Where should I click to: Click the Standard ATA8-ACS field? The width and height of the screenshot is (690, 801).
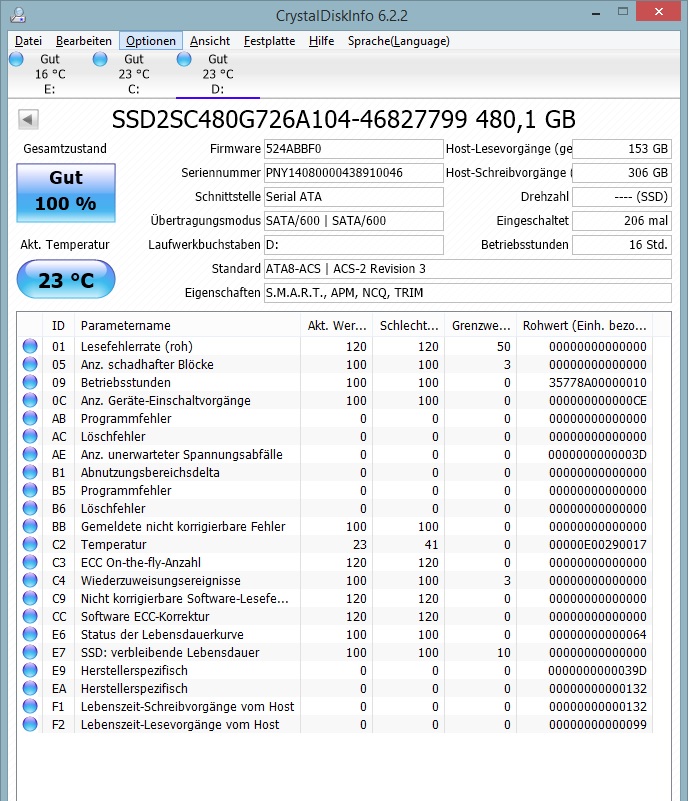tap(467, 269)
